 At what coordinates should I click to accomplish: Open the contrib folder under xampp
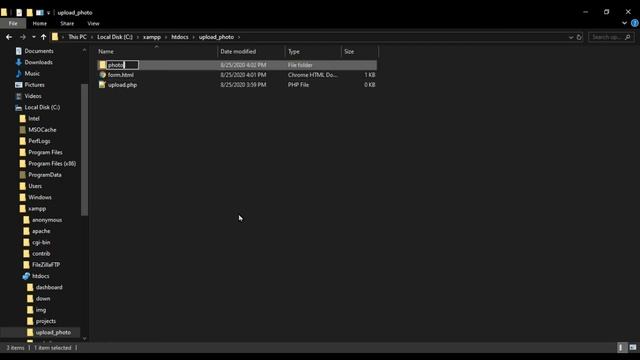tap(41, 254)
